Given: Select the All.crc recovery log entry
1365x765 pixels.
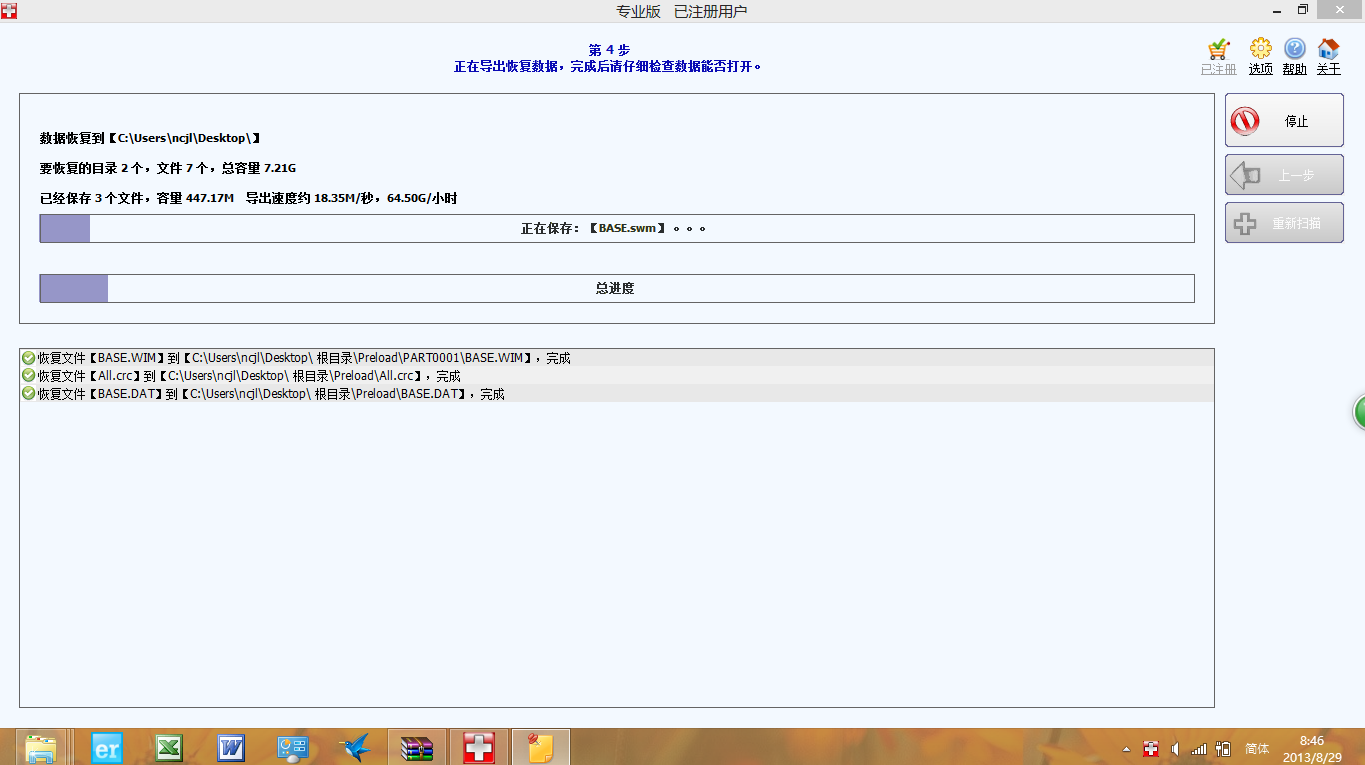Looking at the screenshot, I should 249,376.
